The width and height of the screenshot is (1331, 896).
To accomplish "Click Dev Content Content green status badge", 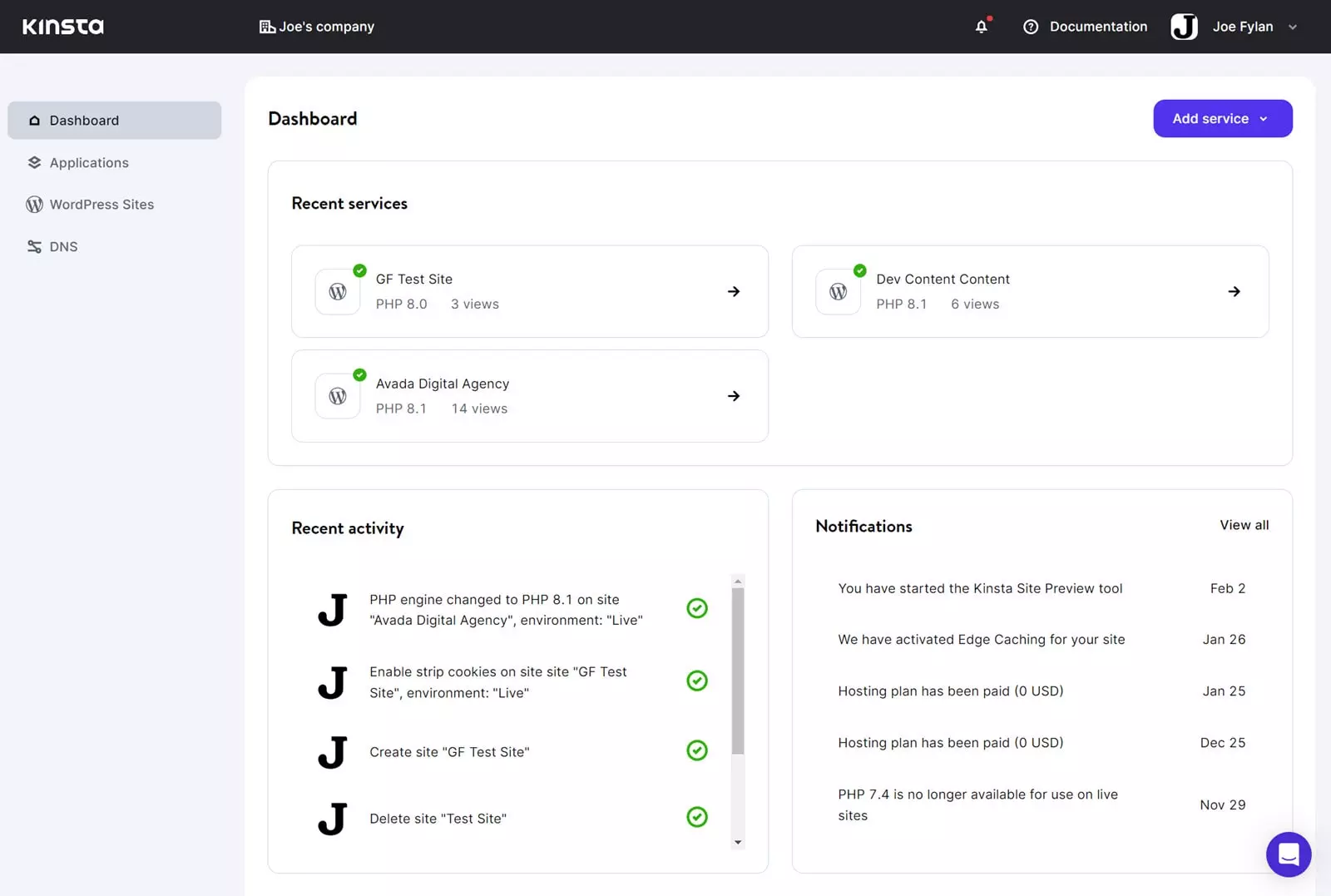I will [860, 270].
